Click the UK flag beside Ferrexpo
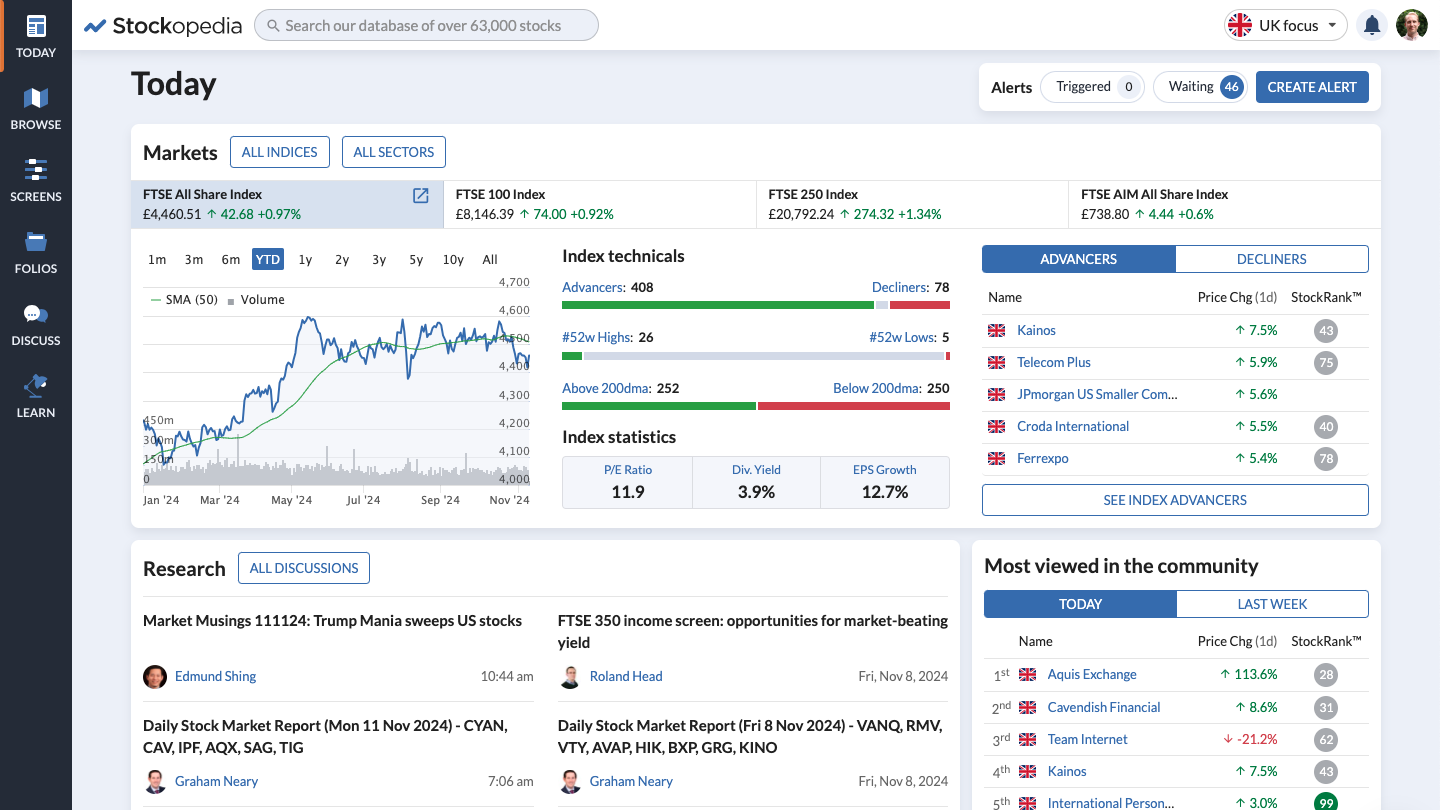Image resolution: width=1440 pixels, height=810 pixels. pyautogui.click(x=996, y=458)
